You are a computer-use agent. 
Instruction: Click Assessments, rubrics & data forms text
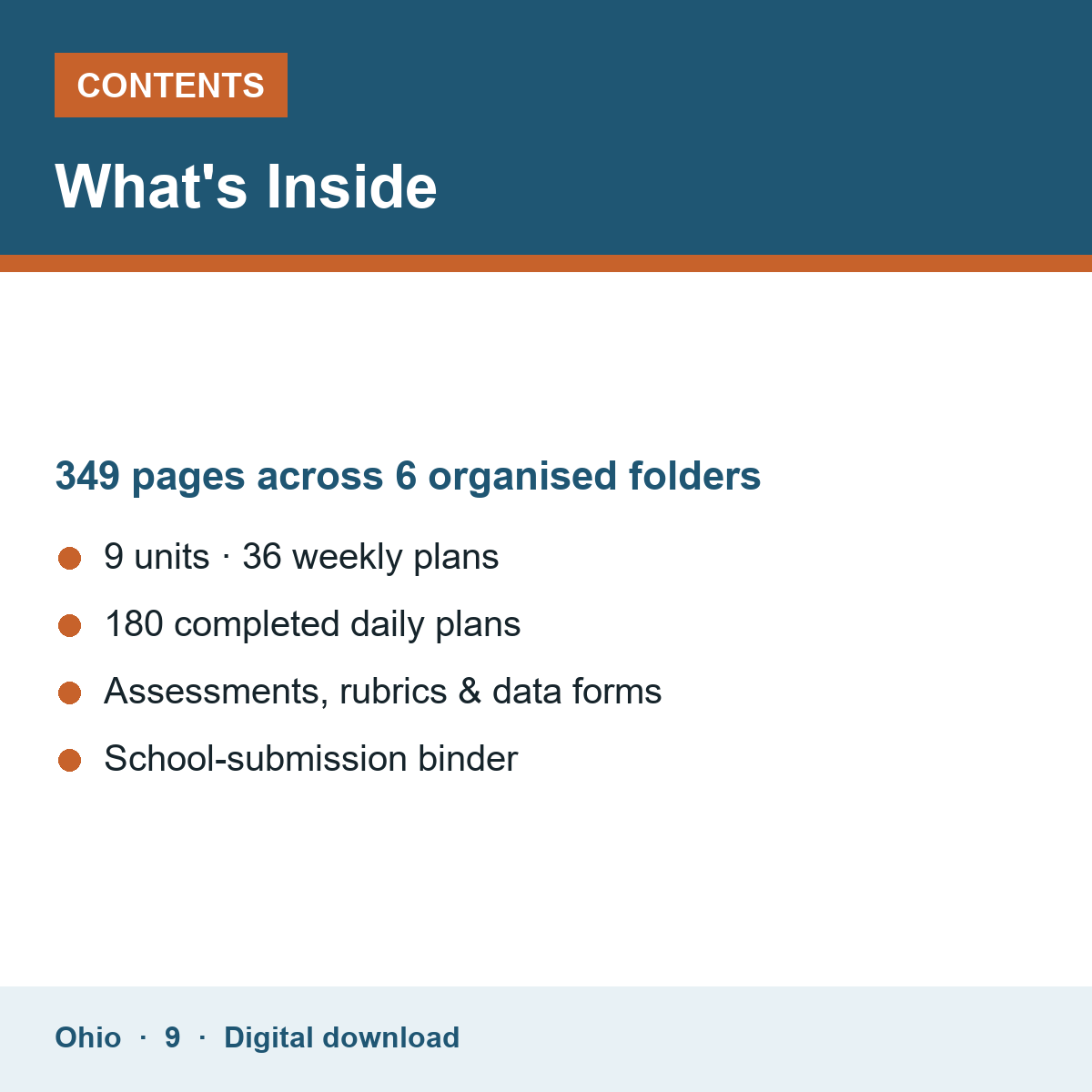[x=383, y=692]
